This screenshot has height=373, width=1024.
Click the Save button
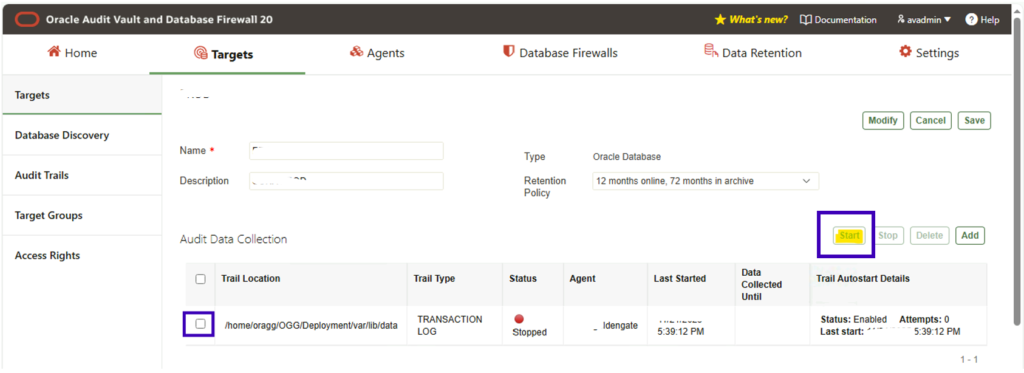[974, 121]
